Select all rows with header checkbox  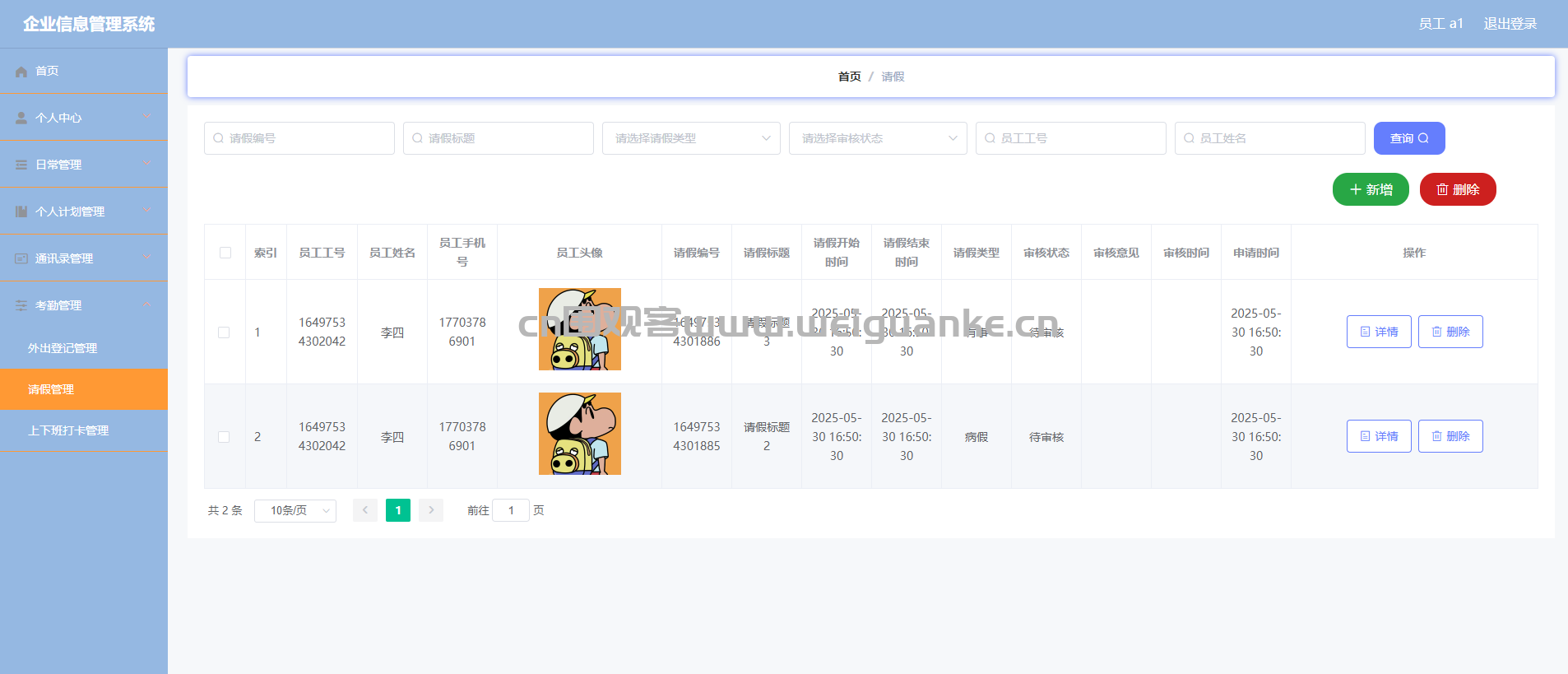pyautogui.click(x=225, y=253)
